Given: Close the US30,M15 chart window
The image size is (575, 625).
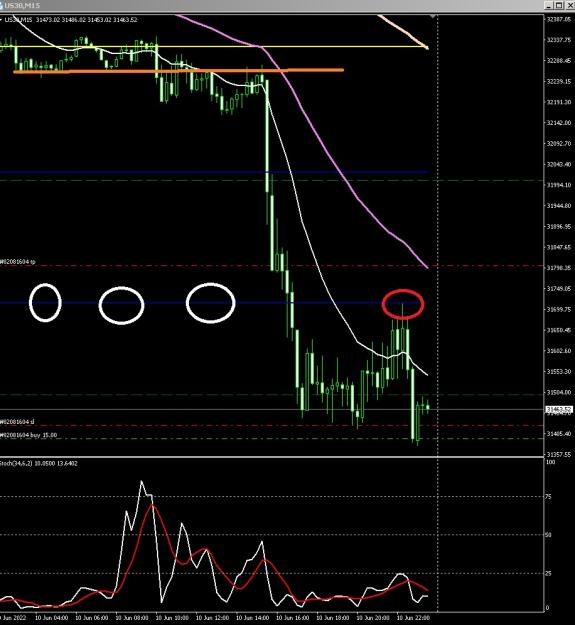Looking at the screenshot, I should (x=569, y=5).
